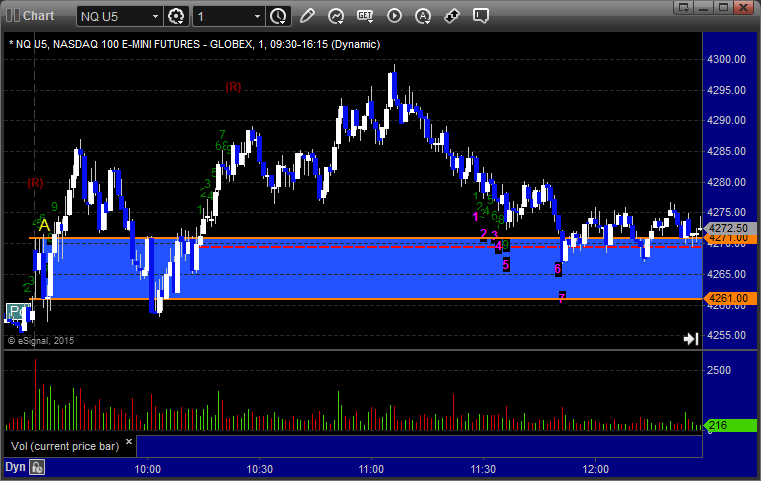Click the 4272.50 current price marker
Screen dimensions: 761x481
[x=729, y=228]
